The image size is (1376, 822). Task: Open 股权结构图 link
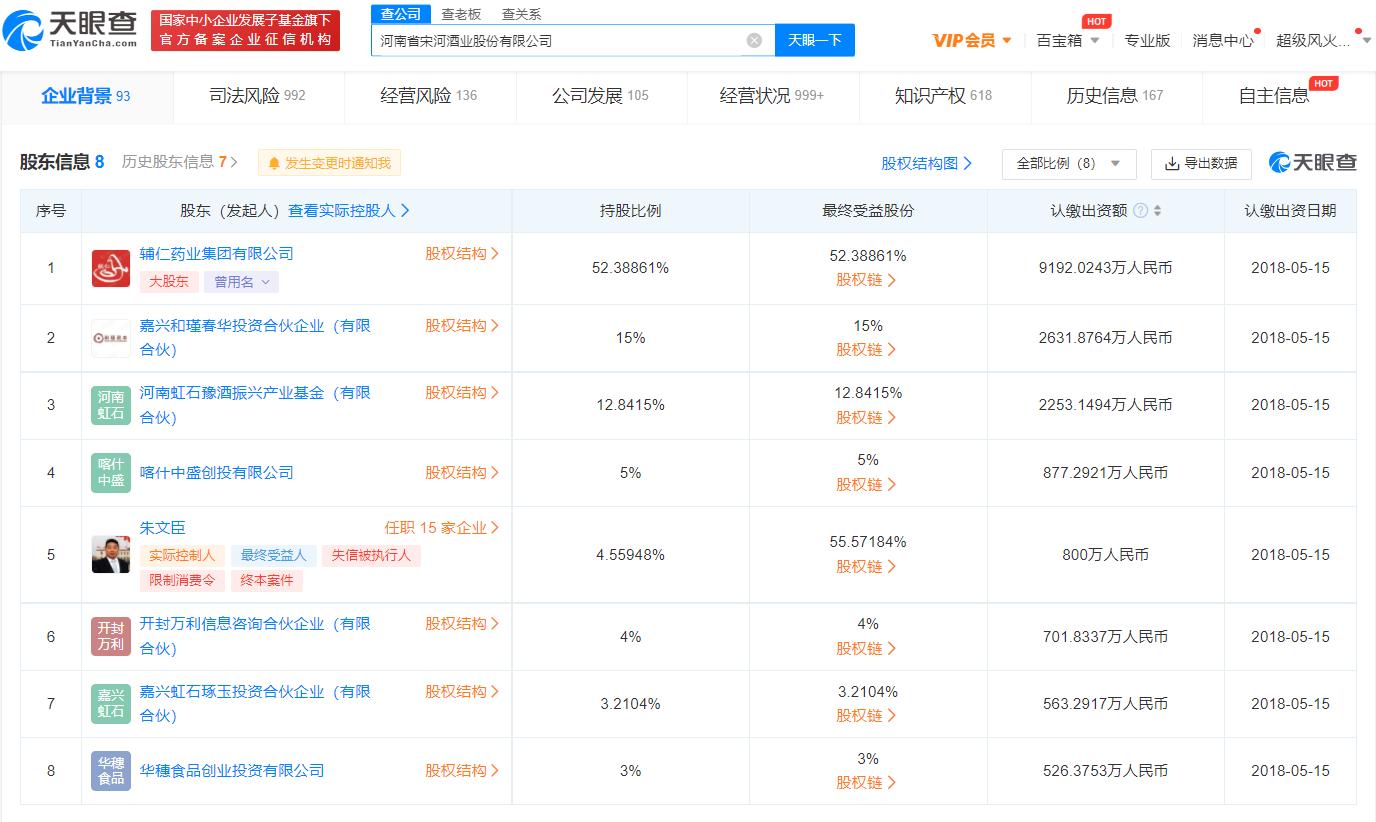[x=927, y=163]
